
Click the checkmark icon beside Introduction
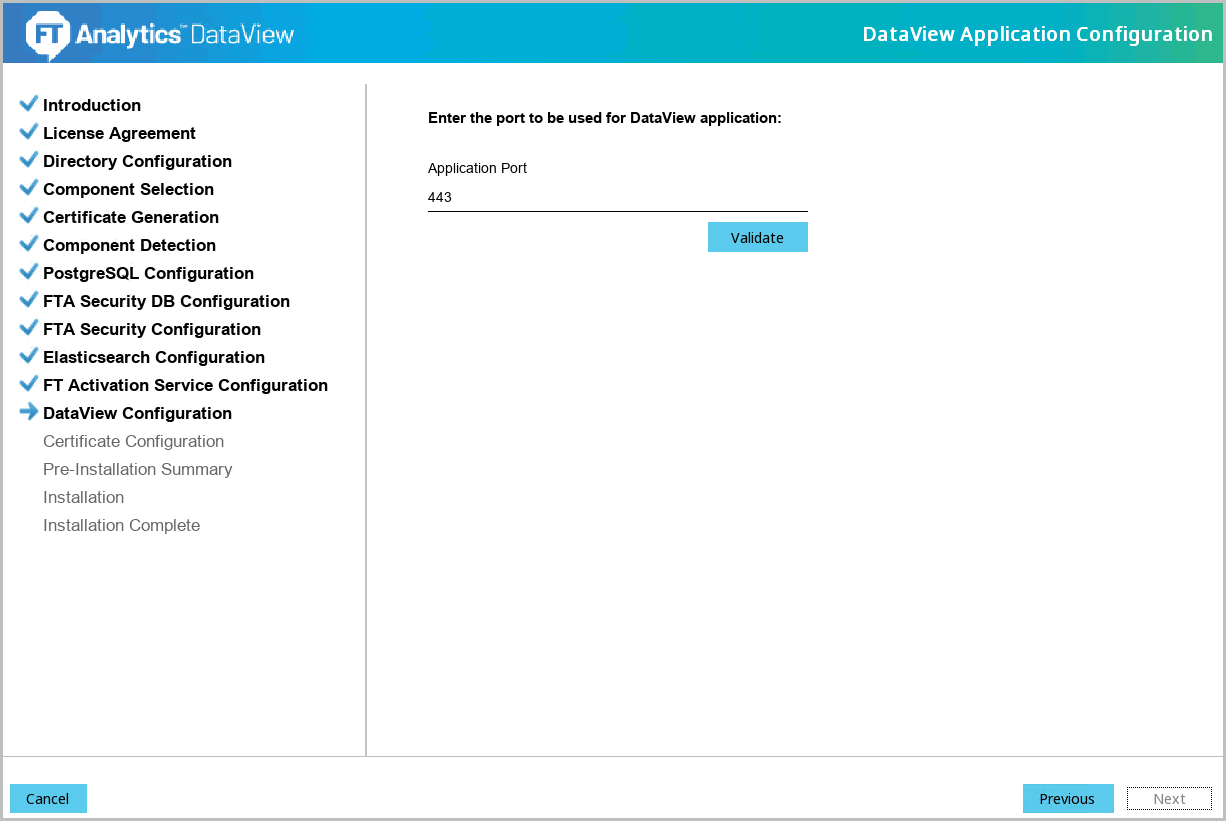(x=29, y=104)
